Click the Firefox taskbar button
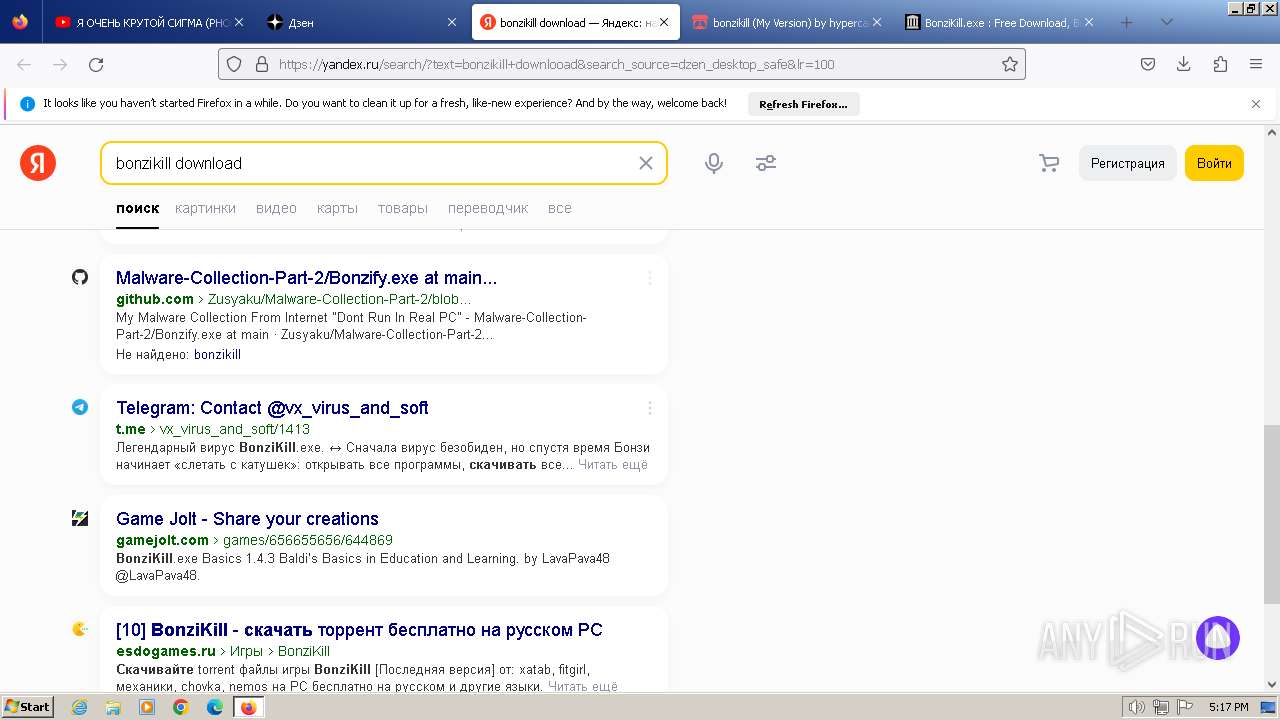Image resolution: width=1280 pixels, height=720 pixels. tap(248, 707)
